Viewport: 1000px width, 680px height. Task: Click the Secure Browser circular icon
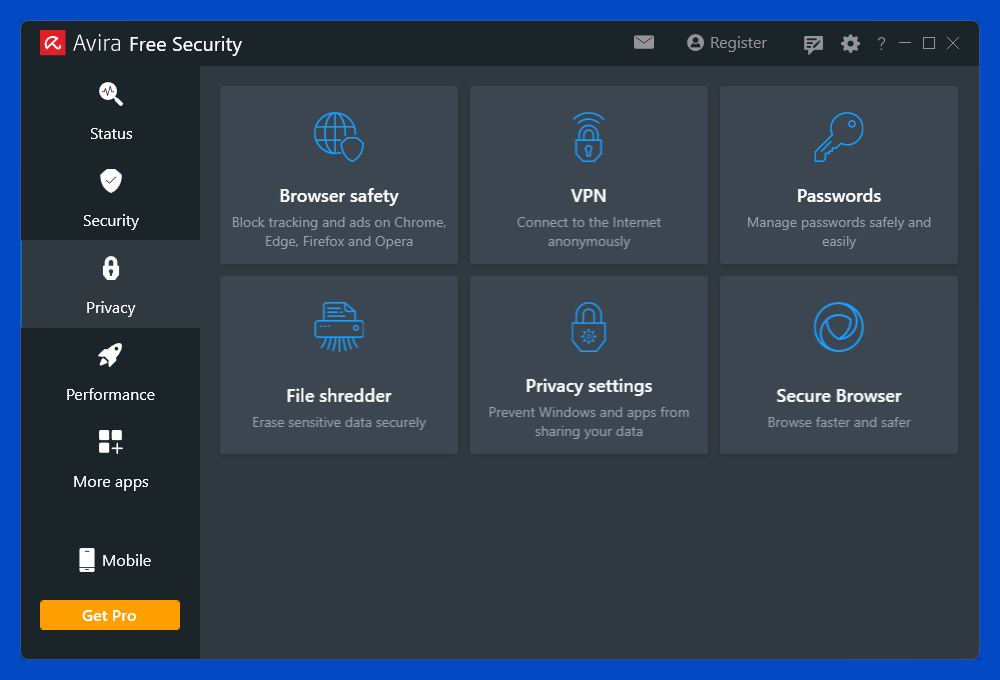click(x=839, y=327)
